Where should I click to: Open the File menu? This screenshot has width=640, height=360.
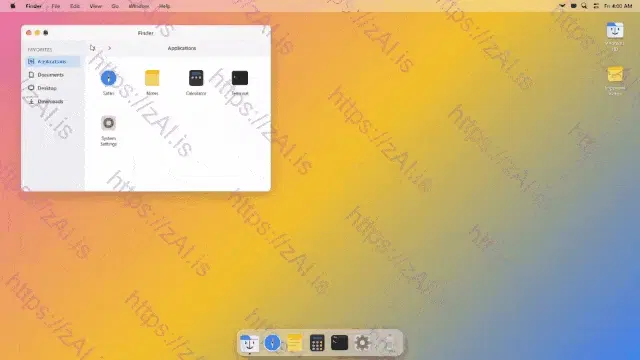click(x=56, y=6)
